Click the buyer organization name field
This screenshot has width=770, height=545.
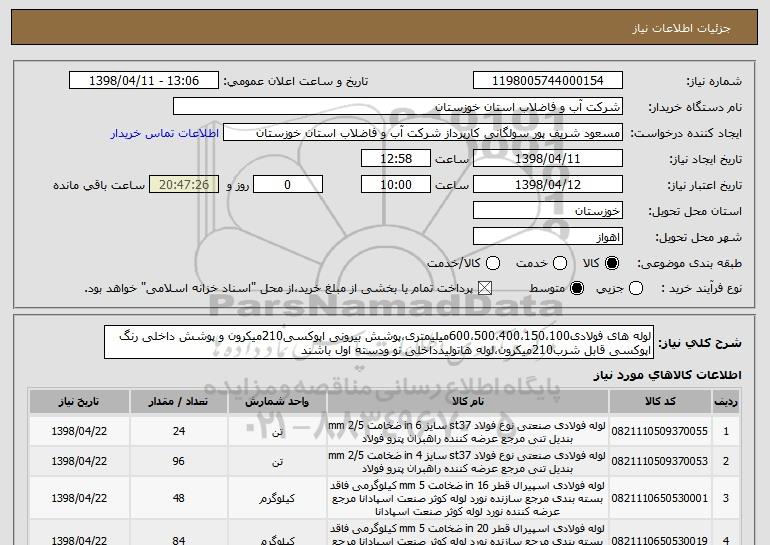[x=398, y=107]
